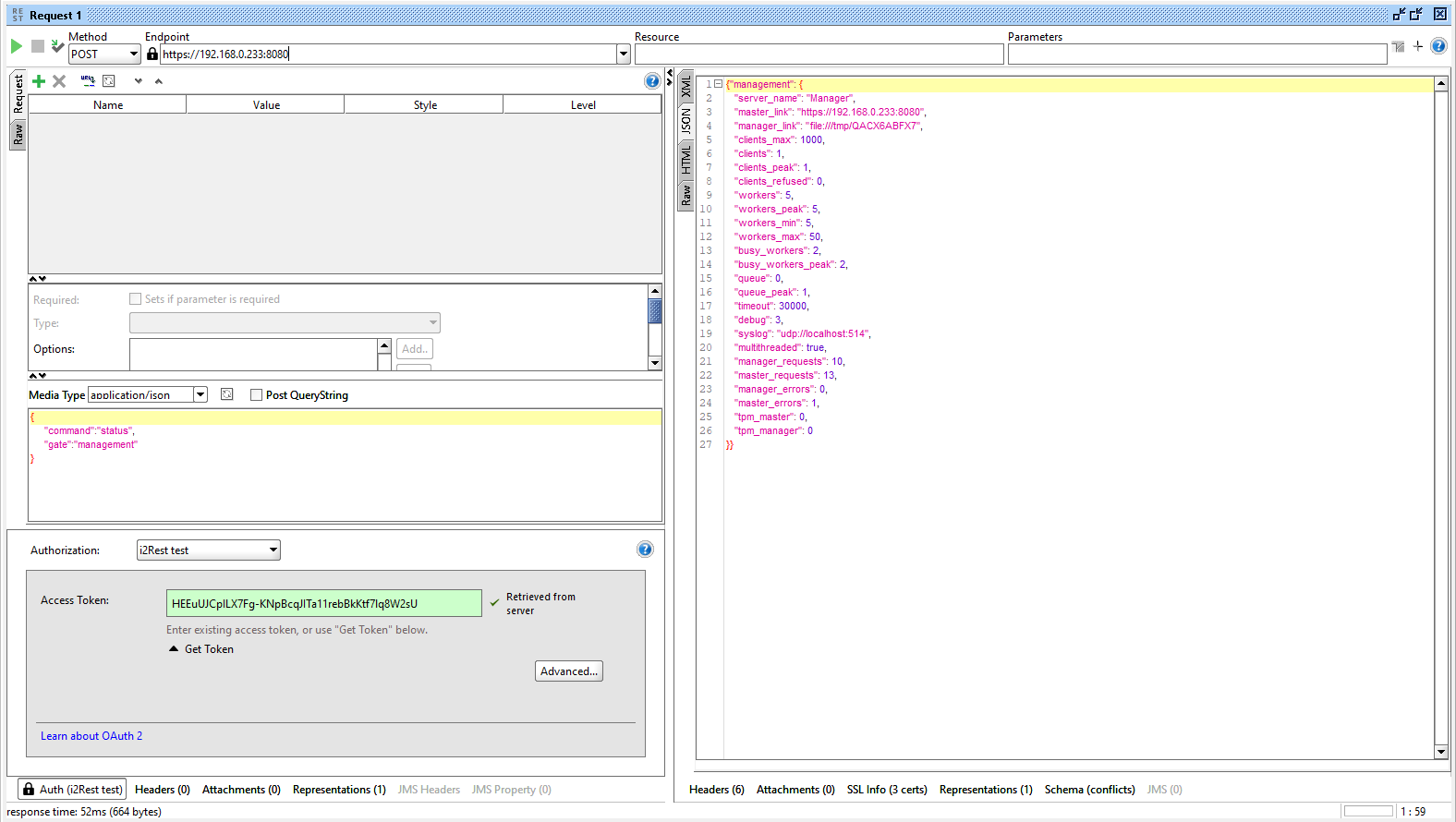This screenshot has width=1456, height=822.
Task: Click the Advanced... button
Action: click(569, 671)
